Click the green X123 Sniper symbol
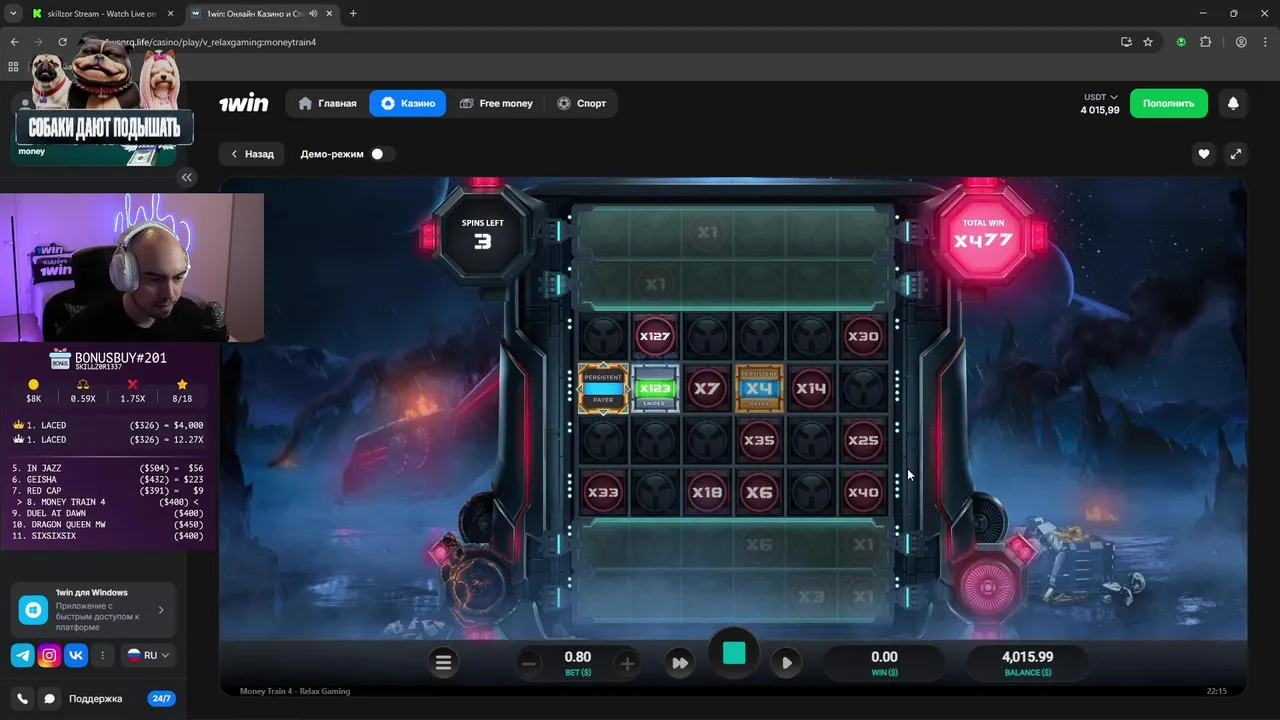The image size is (1280, 720). point(655,388)
